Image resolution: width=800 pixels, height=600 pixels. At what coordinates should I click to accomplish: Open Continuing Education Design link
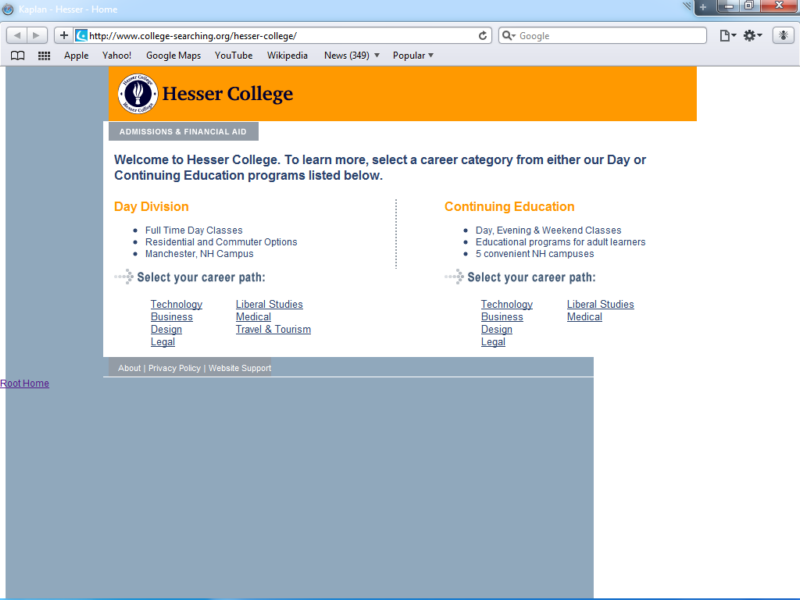[496, 330]
